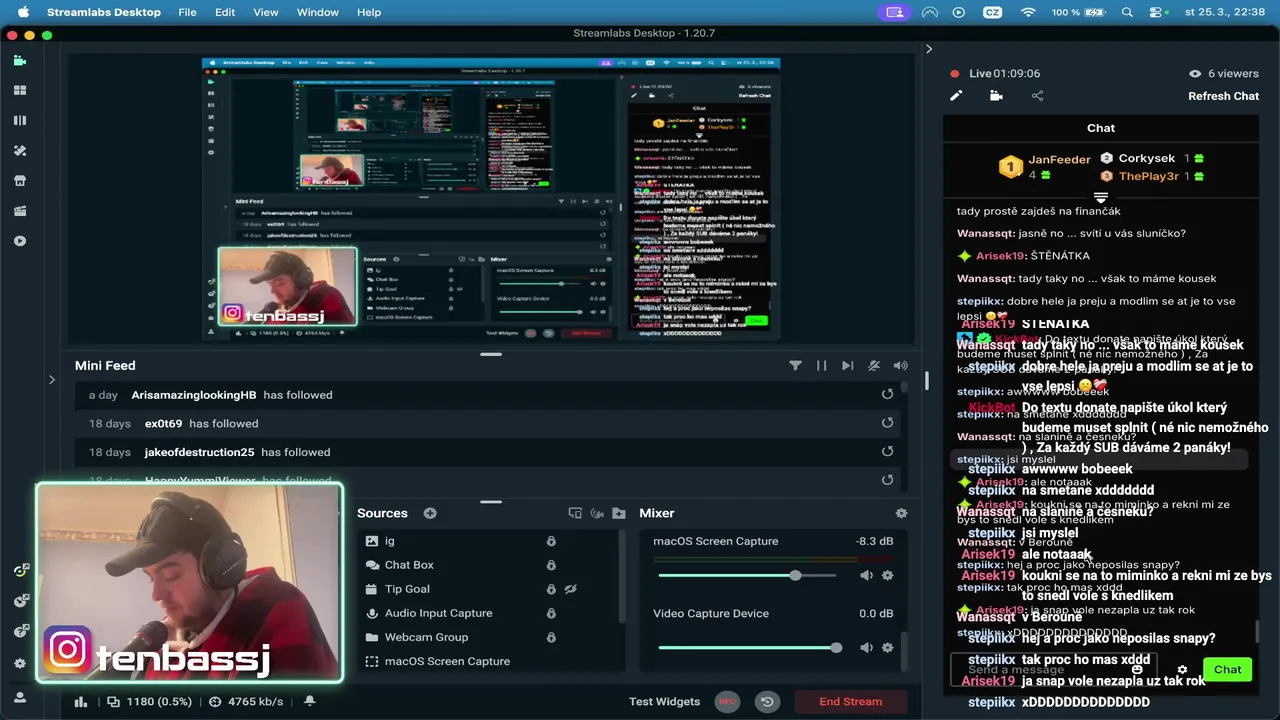Click camera icon beside edit pencil

[996, 96]
